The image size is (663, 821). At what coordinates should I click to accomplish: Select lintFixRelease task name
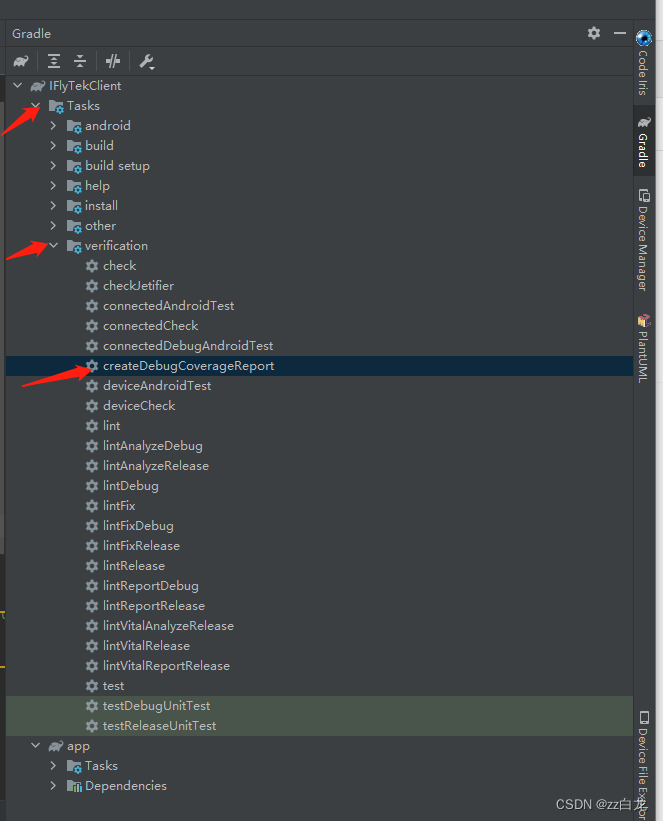[x=141, y=546]
